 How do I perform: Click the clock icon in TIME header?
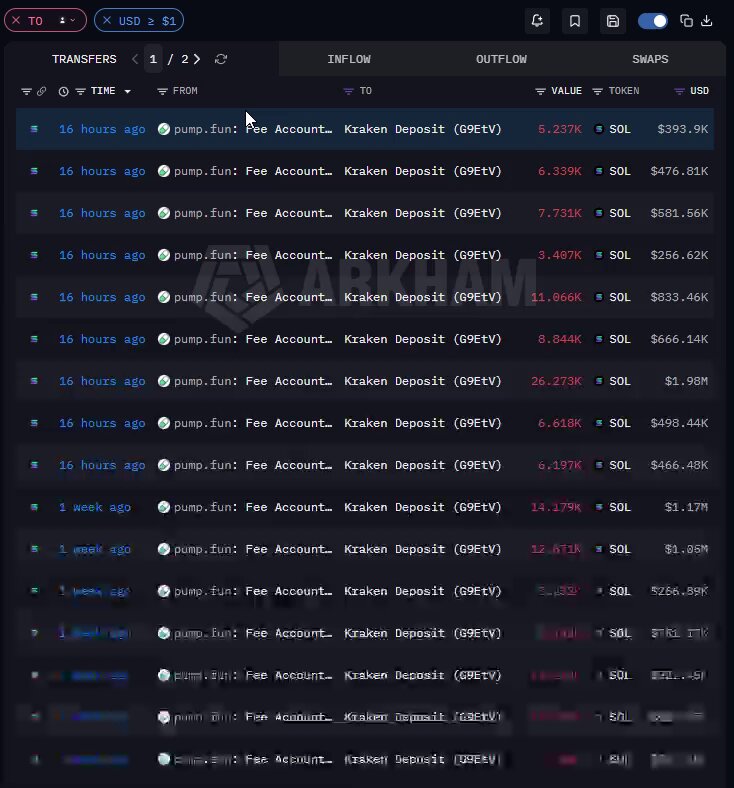[x=63, y=91]
